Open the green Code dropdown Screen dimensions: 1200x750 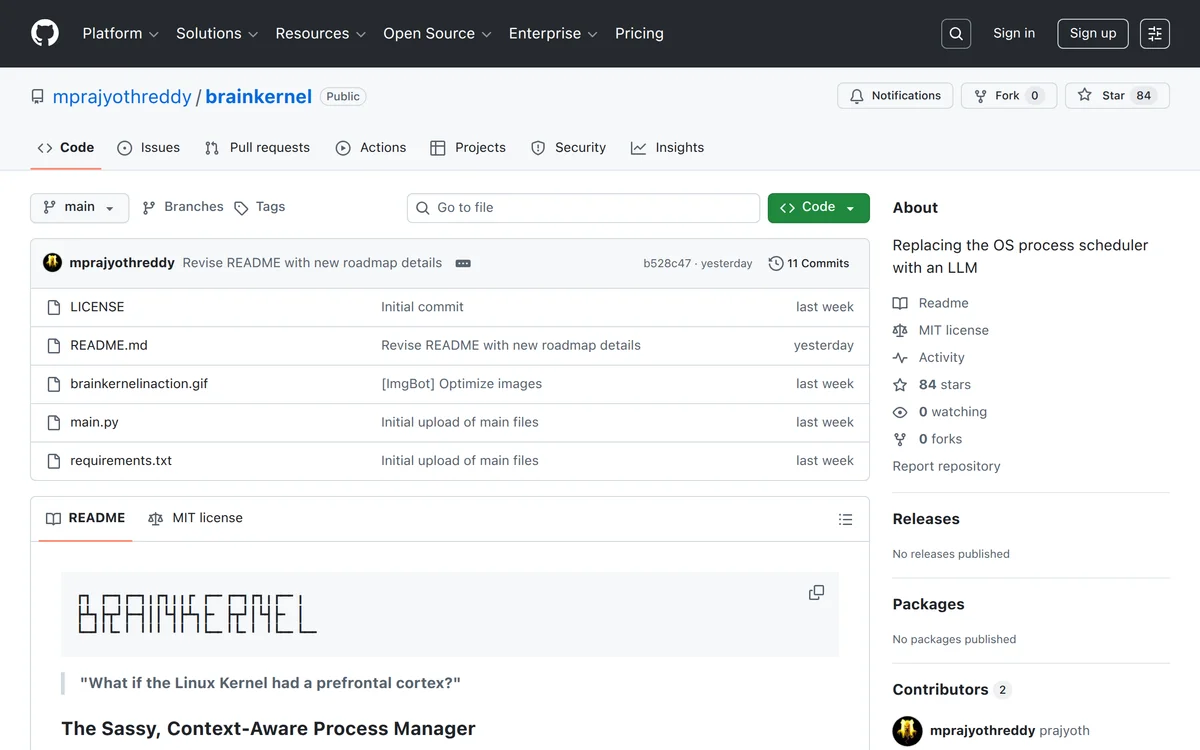point(818,207)
